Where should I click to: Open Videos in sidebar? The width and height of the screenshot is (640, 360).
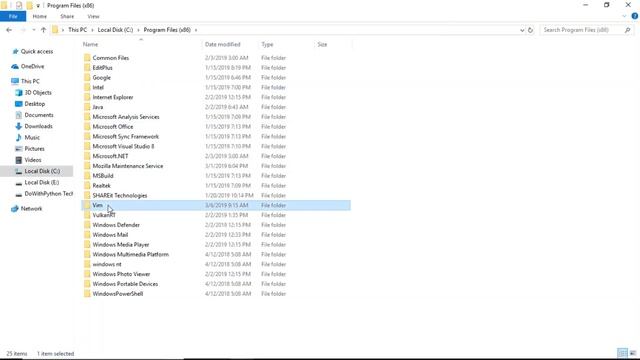click(33, 160)
